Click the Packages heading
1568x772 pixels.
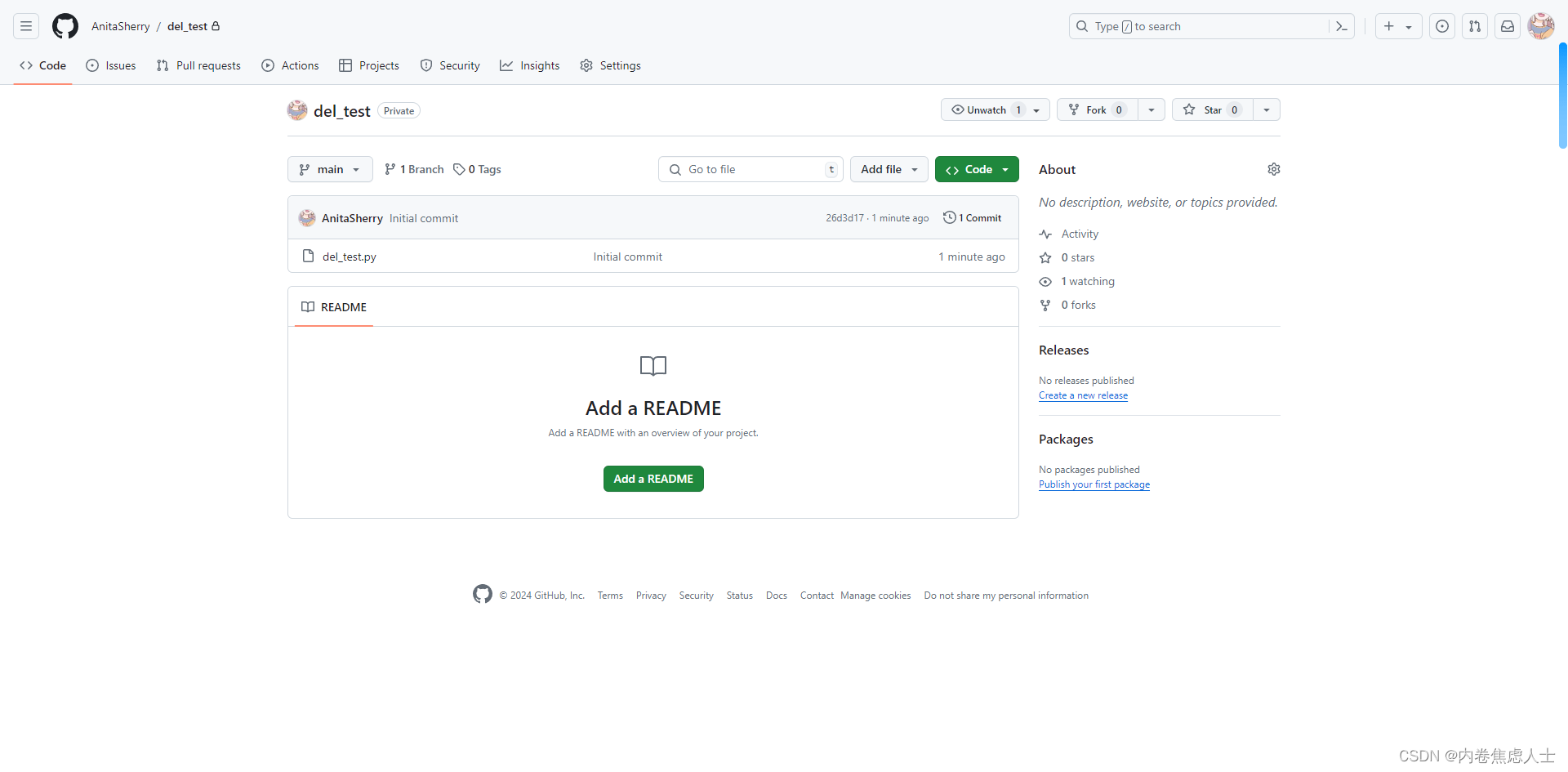(1066, 439)
